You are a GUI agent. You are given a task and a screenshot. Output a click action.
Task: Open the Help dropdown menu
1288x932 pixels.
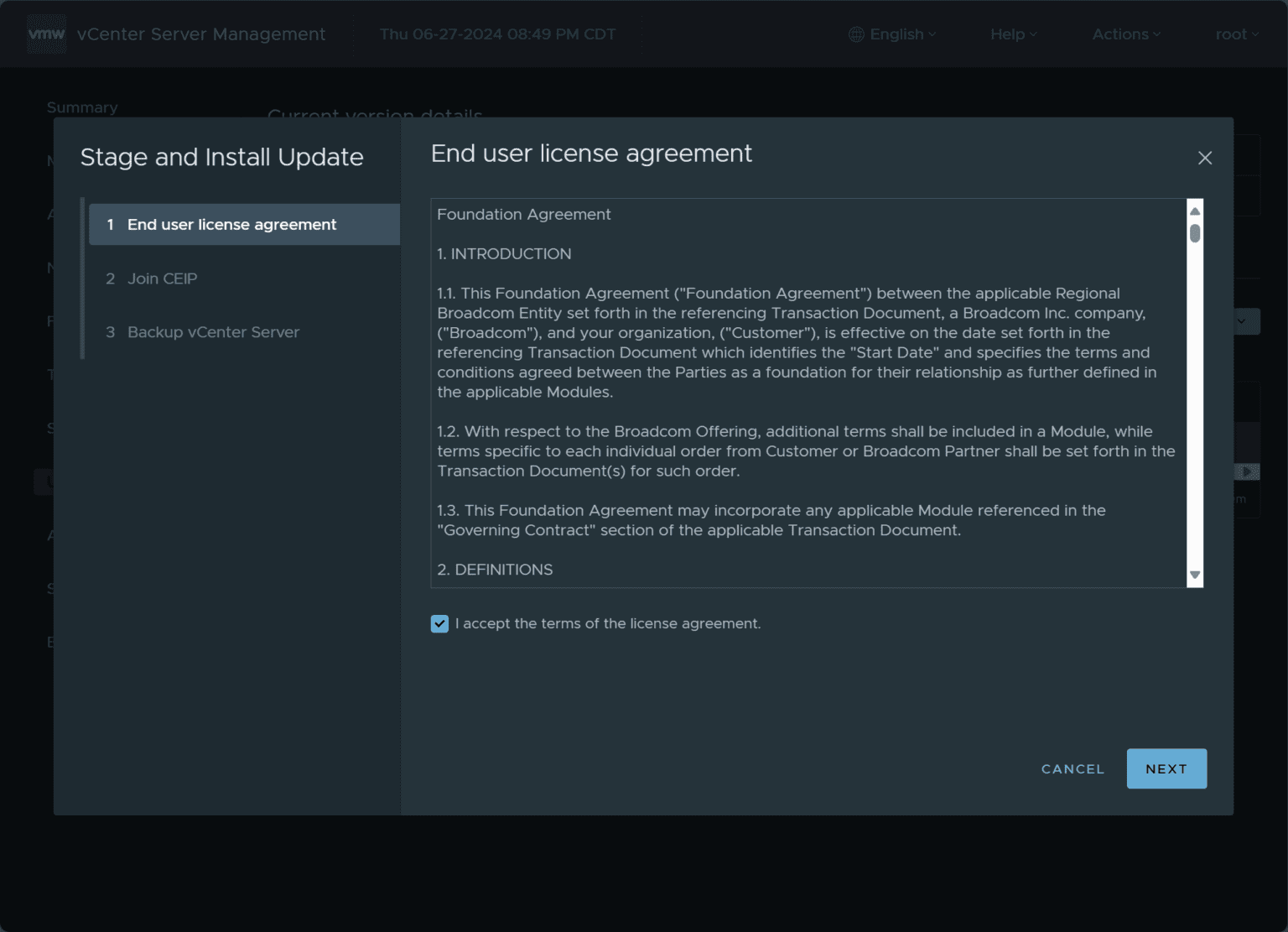click(1013, 34)
